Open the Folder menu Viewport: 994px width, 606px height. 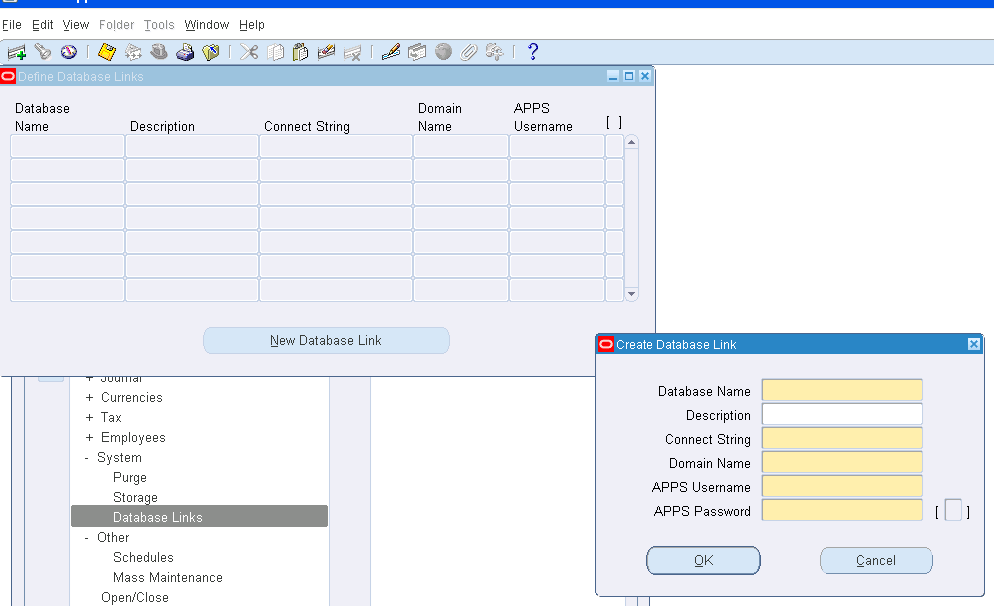(x=116, y=25)
